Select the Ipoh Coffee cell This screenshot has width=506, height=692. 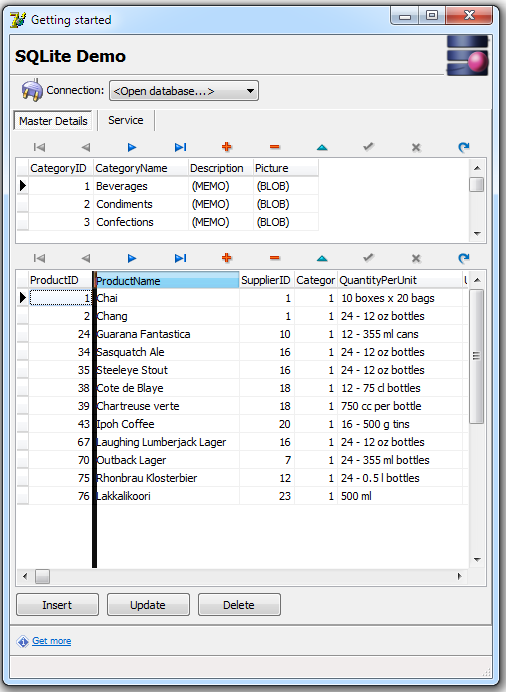167,424
